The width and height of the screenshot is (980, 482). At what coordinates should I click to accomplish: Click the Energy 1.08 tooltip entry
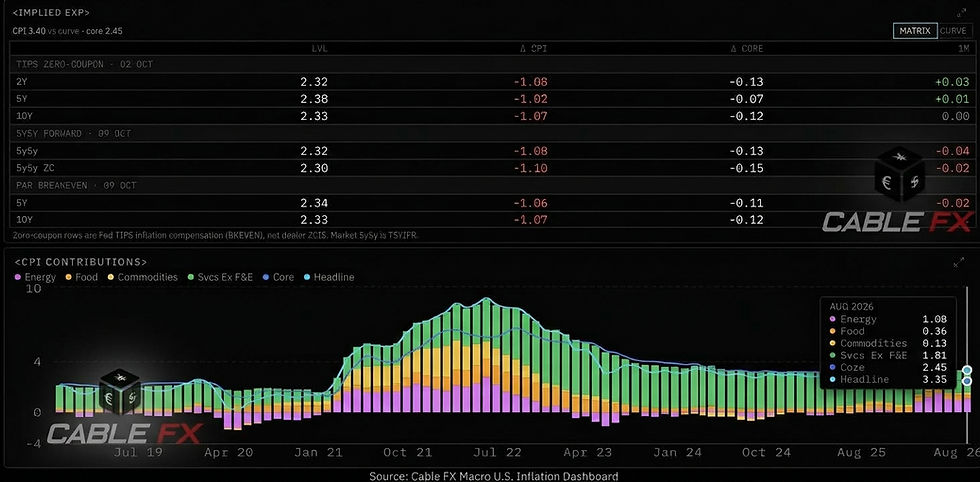pos(888,319)
